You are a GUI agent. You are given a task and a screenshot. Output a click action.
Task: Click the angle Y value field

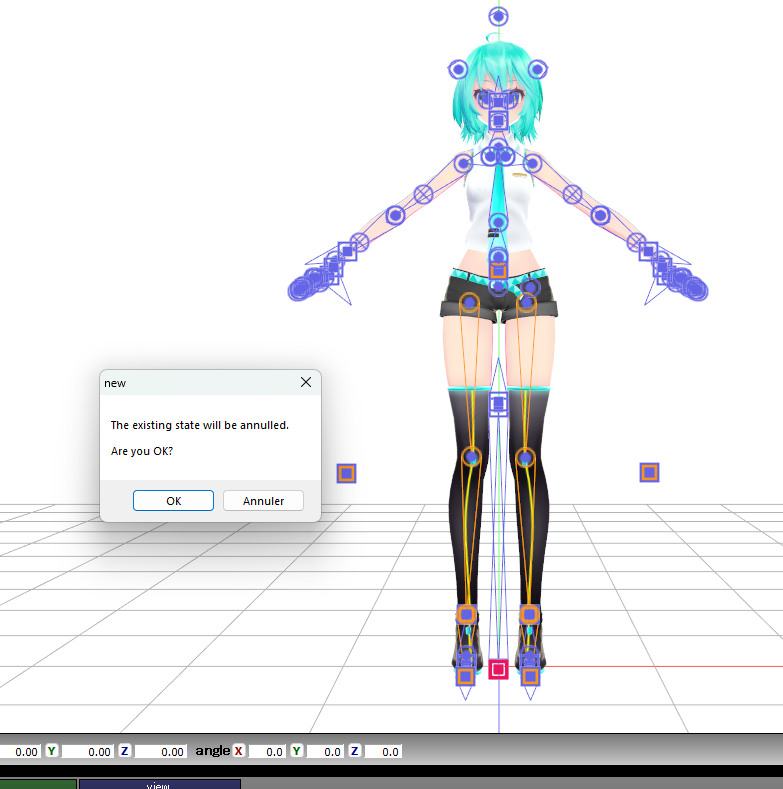pos(325,751)
